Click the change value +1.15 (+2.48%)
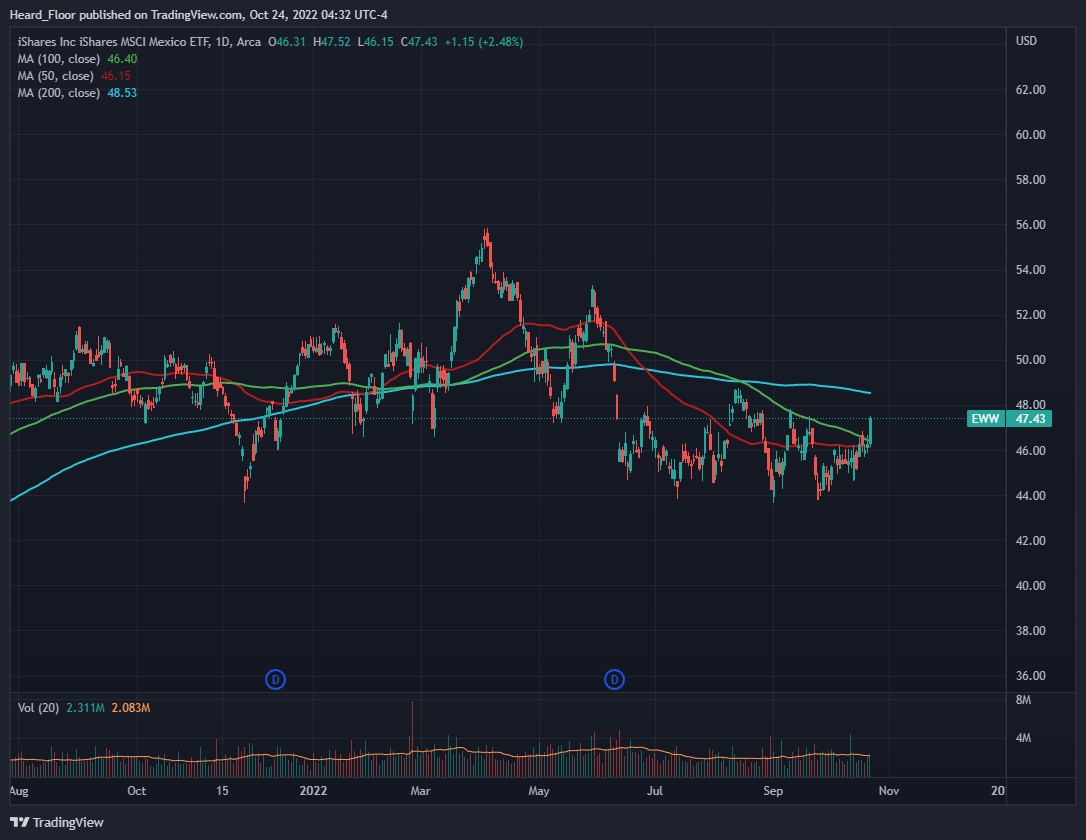The image size is (1086, 840). click(483, 42)
